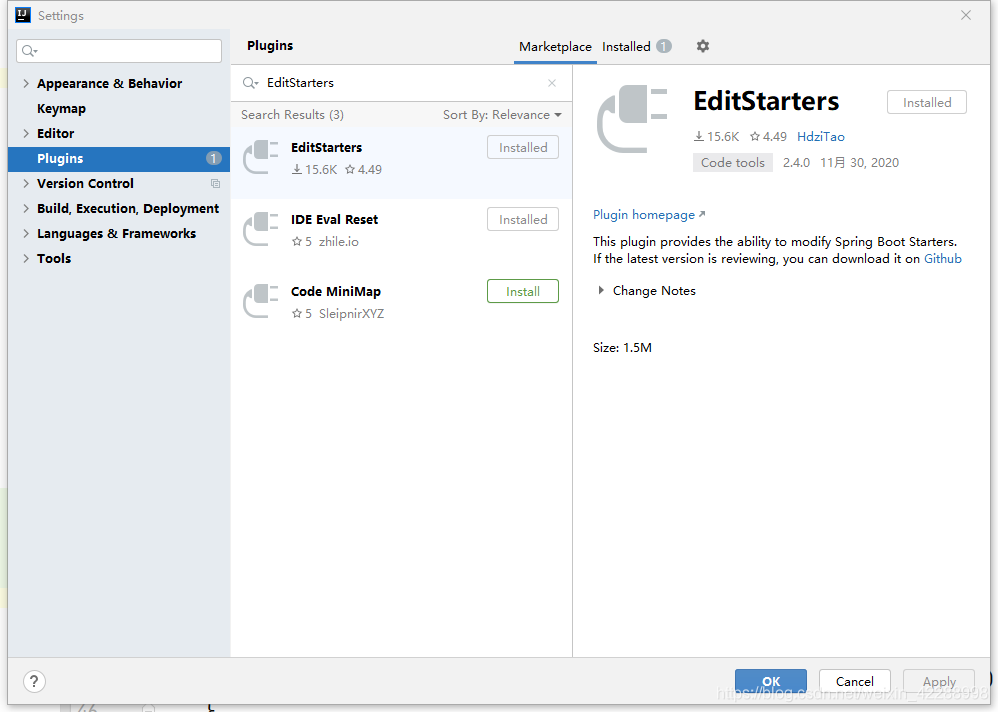Click the Plugins update count badge
998x712 pixels.
(213, 158)
